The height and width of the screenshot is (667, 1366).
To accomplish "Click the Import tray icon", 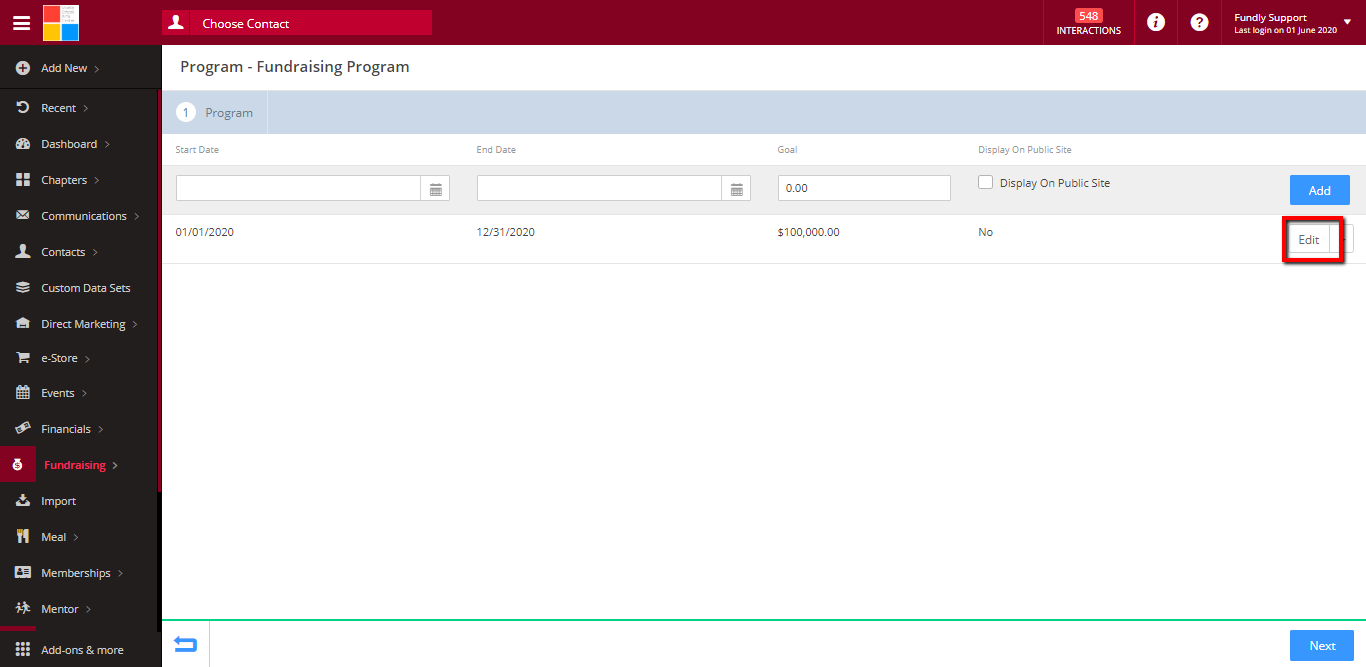I will coord(23,500).
